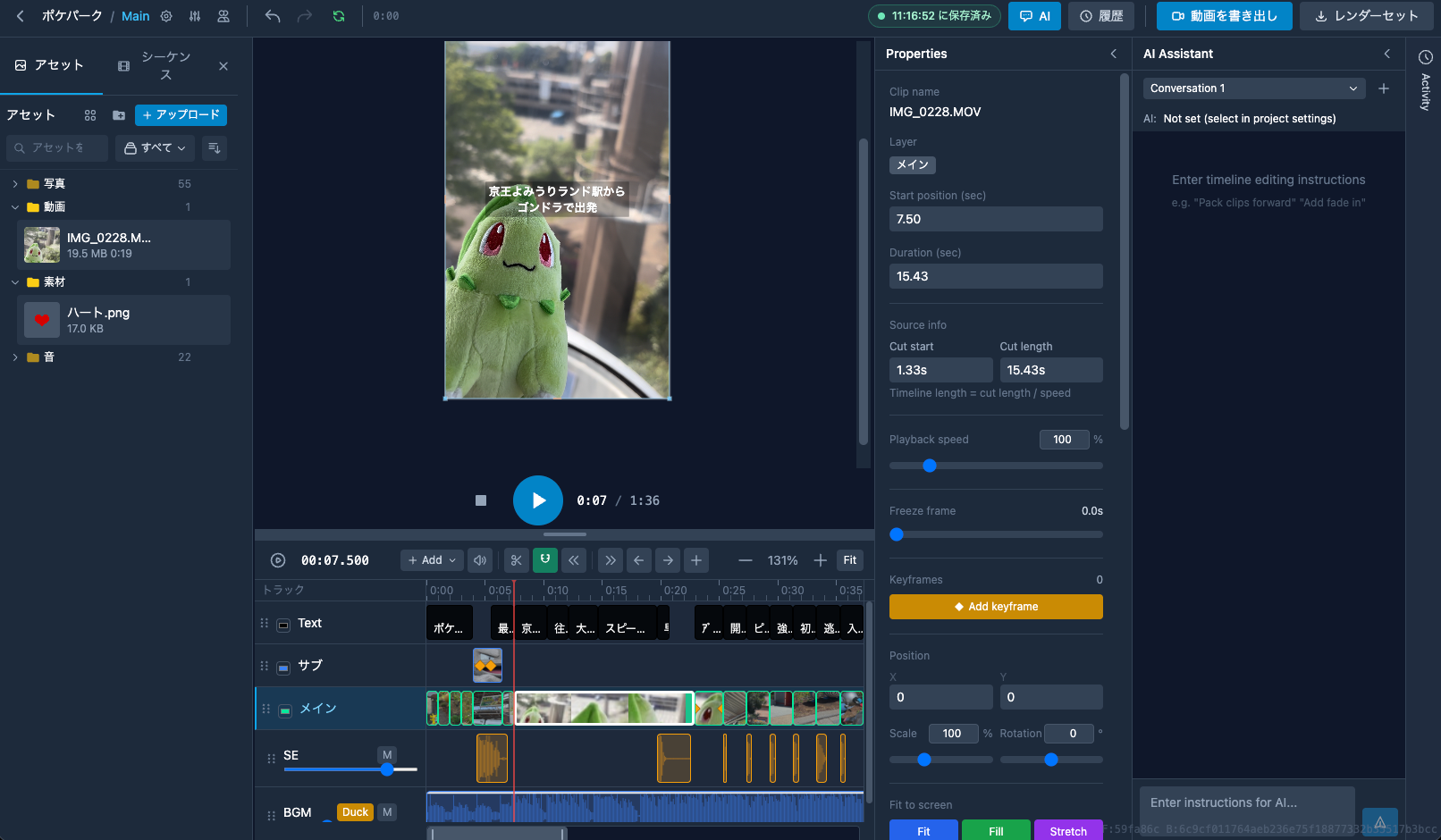The image size is (1441, 840).
Task: Click the left arrow timeline button
Action: click(x=639, y=560)
